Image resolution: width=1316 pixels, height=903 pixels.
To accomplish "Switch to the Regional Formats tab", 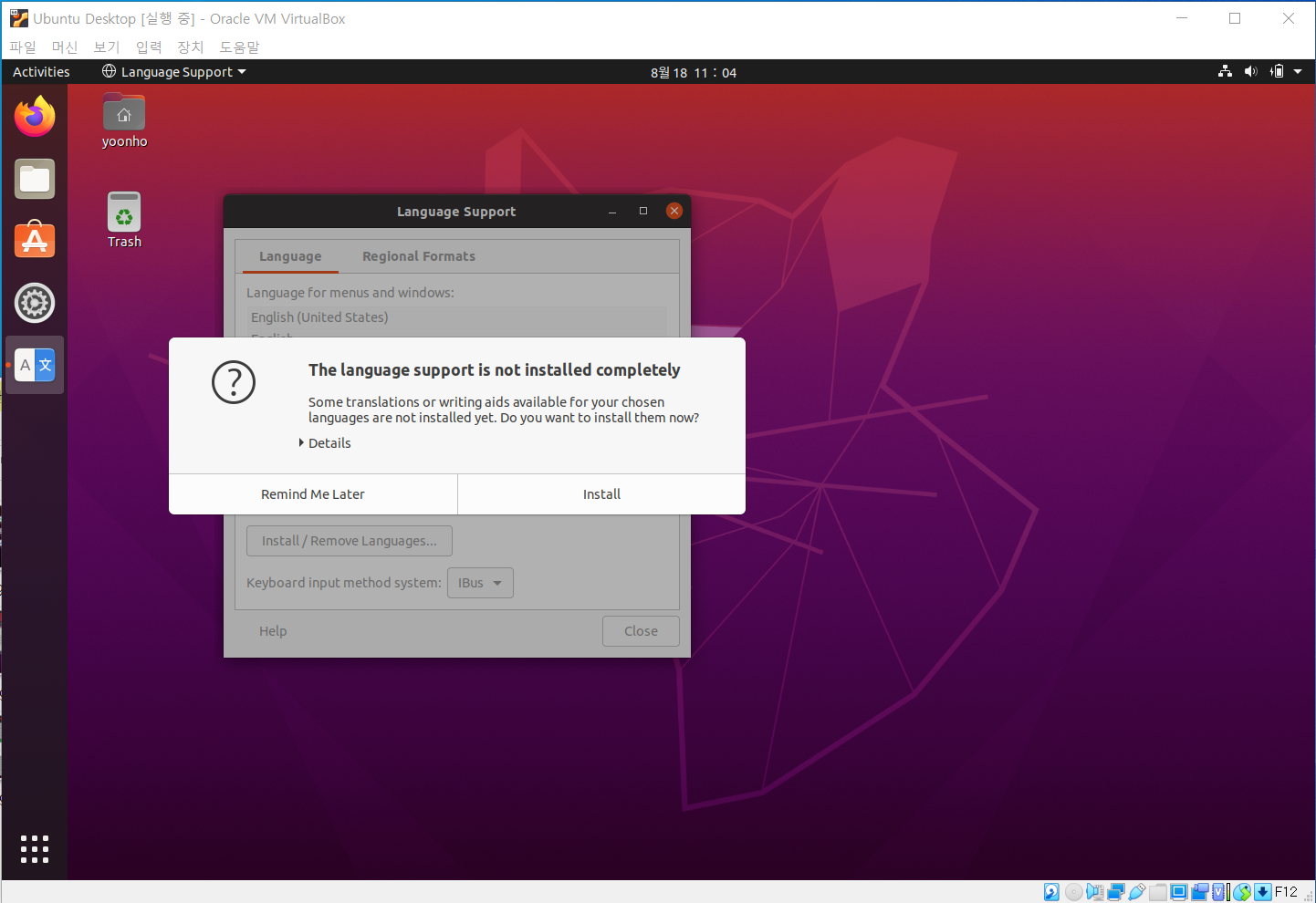I will pyautogui.click(x=419, y=256).
